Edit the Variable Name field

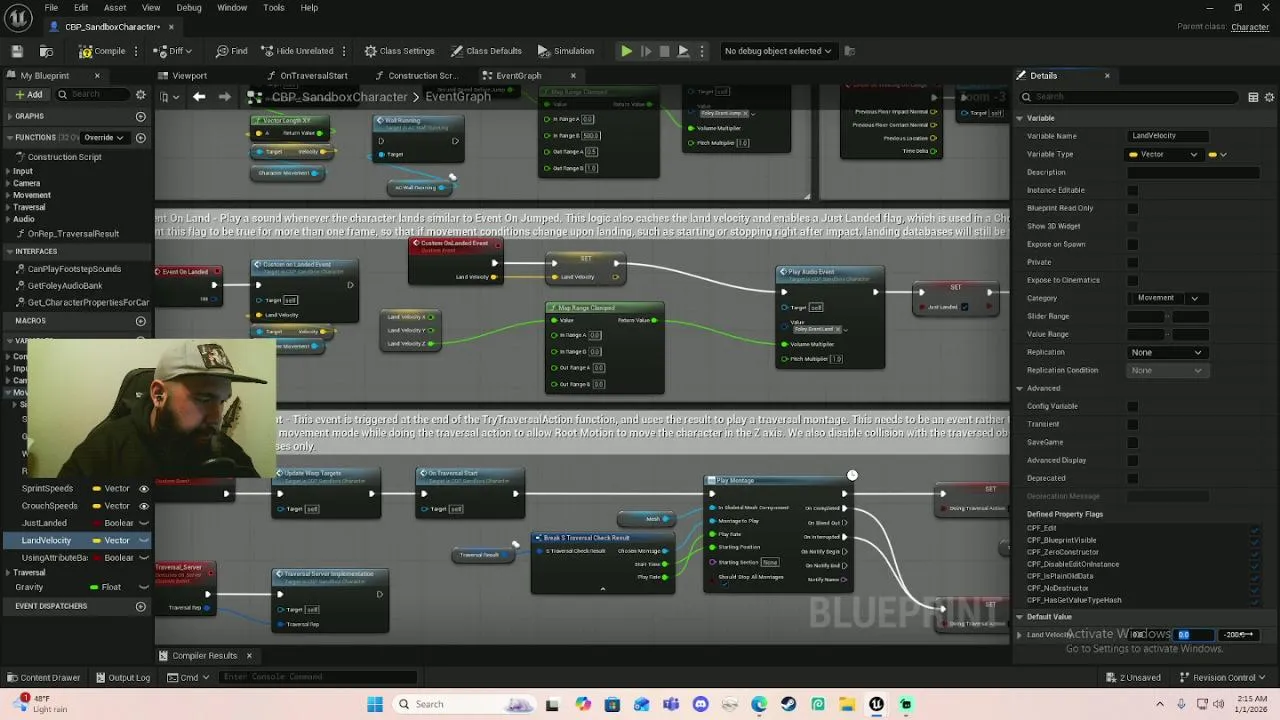[1168, 136]
